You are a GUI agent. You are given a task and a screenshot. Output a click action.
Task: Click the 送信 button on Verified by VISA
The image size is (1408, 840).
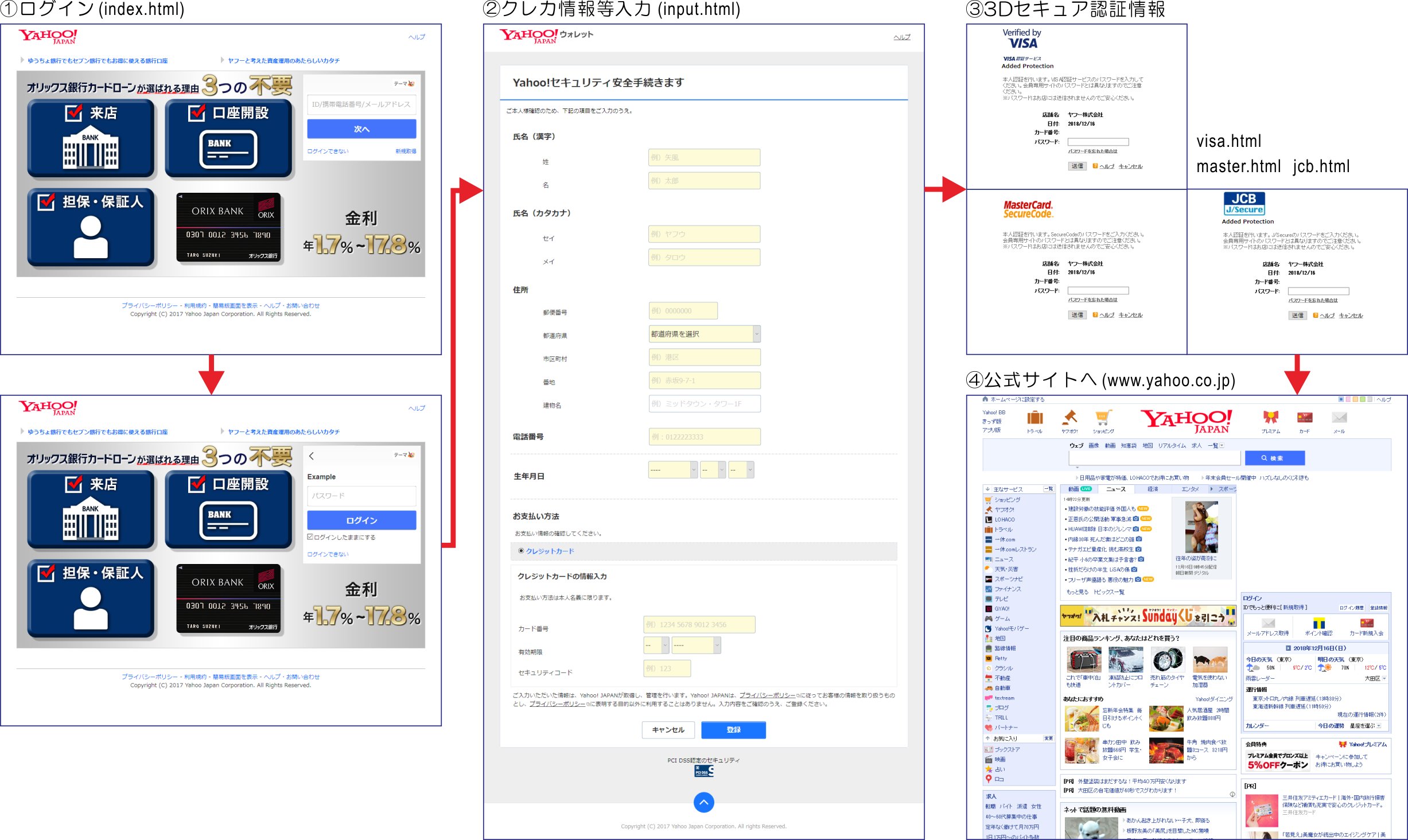1077,166
